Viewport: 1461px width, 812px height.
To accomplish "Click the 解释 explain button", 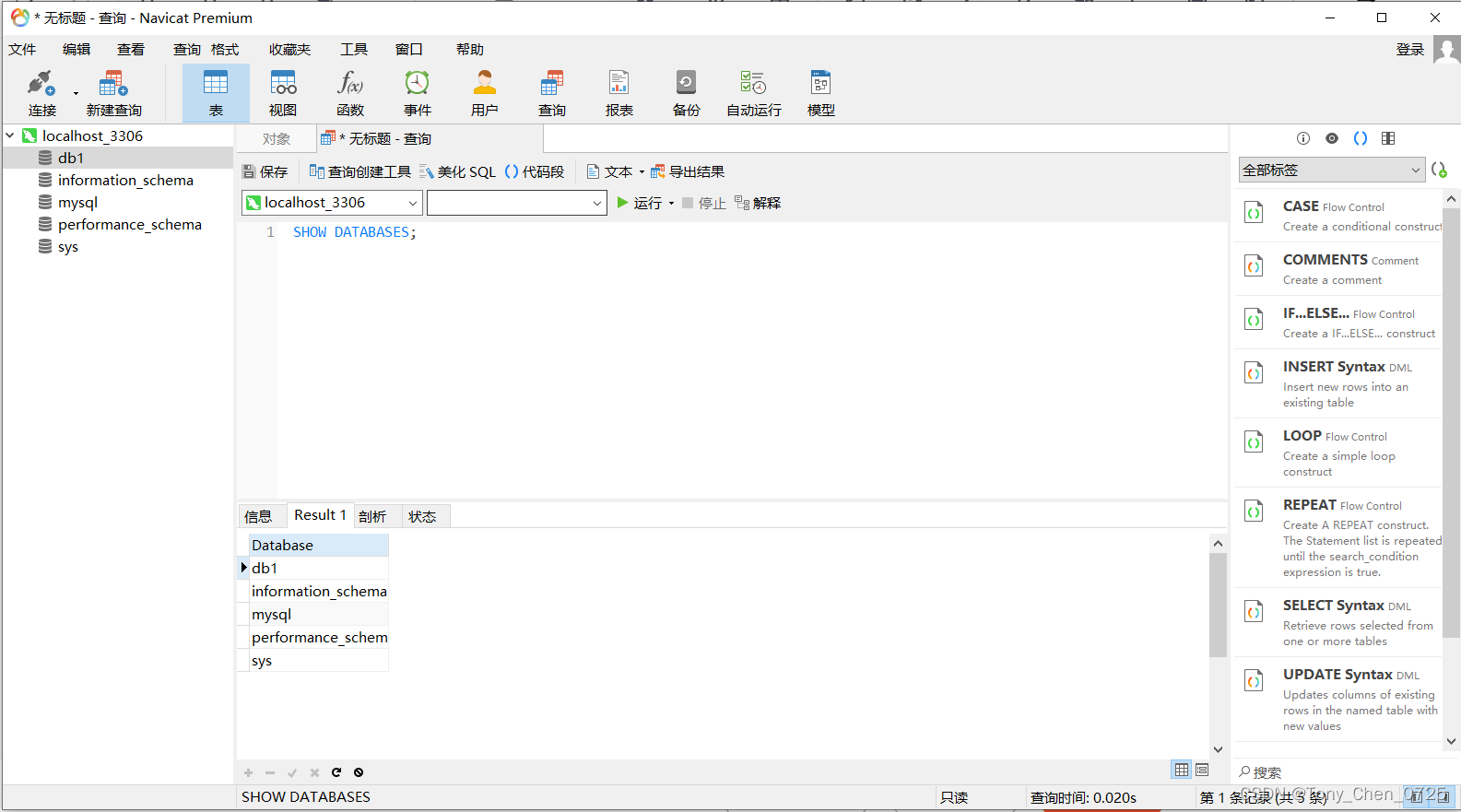I will tap(758, 204).
